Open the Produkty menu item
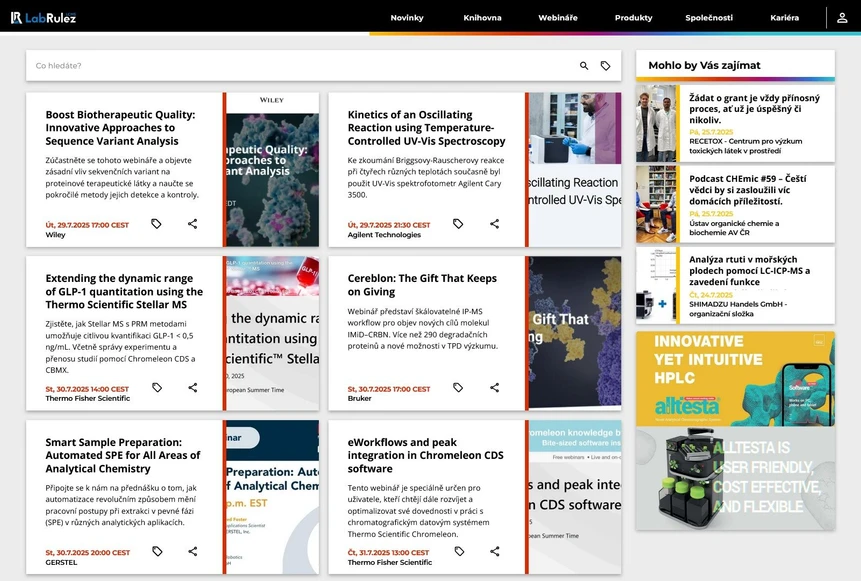Screen dimensions: 861x581 634,18
